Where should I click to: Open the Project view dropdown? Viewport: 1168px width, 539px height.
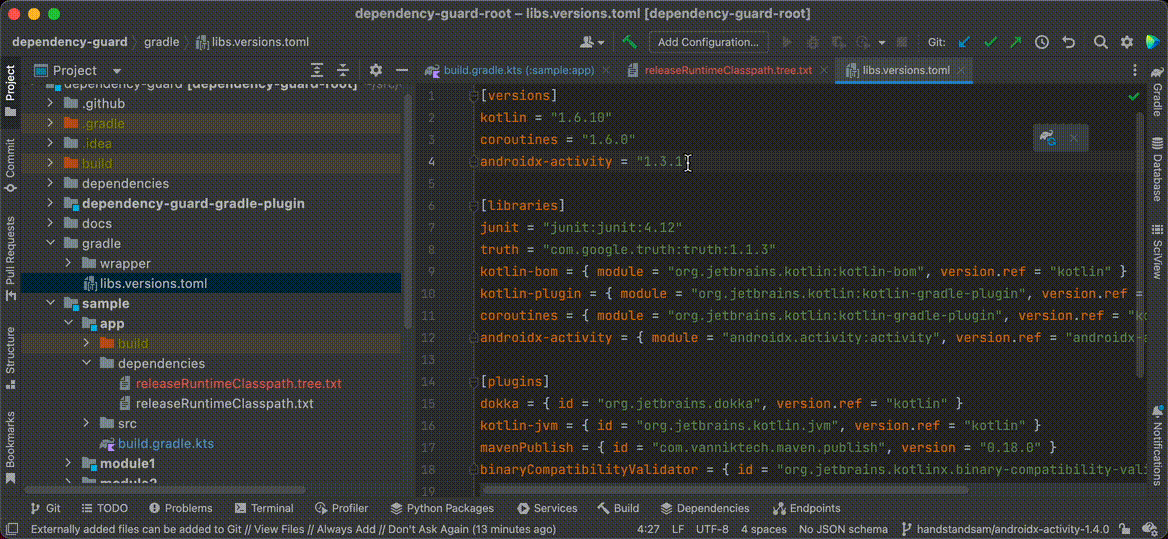pos(117,71)
